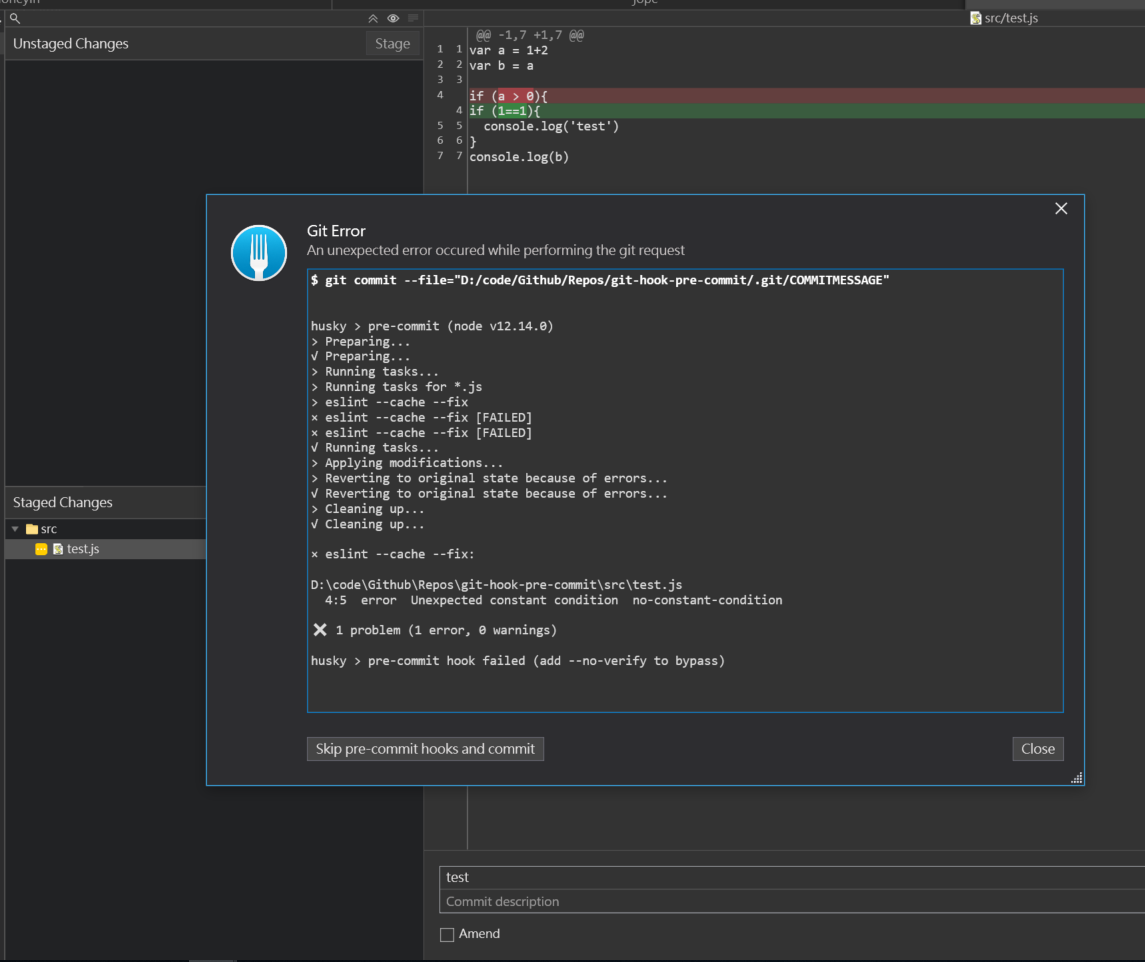Click the diff hunk header @@ -1,7 +1,7 @@
Viewport: 1145px width, 962px height.
529,35
